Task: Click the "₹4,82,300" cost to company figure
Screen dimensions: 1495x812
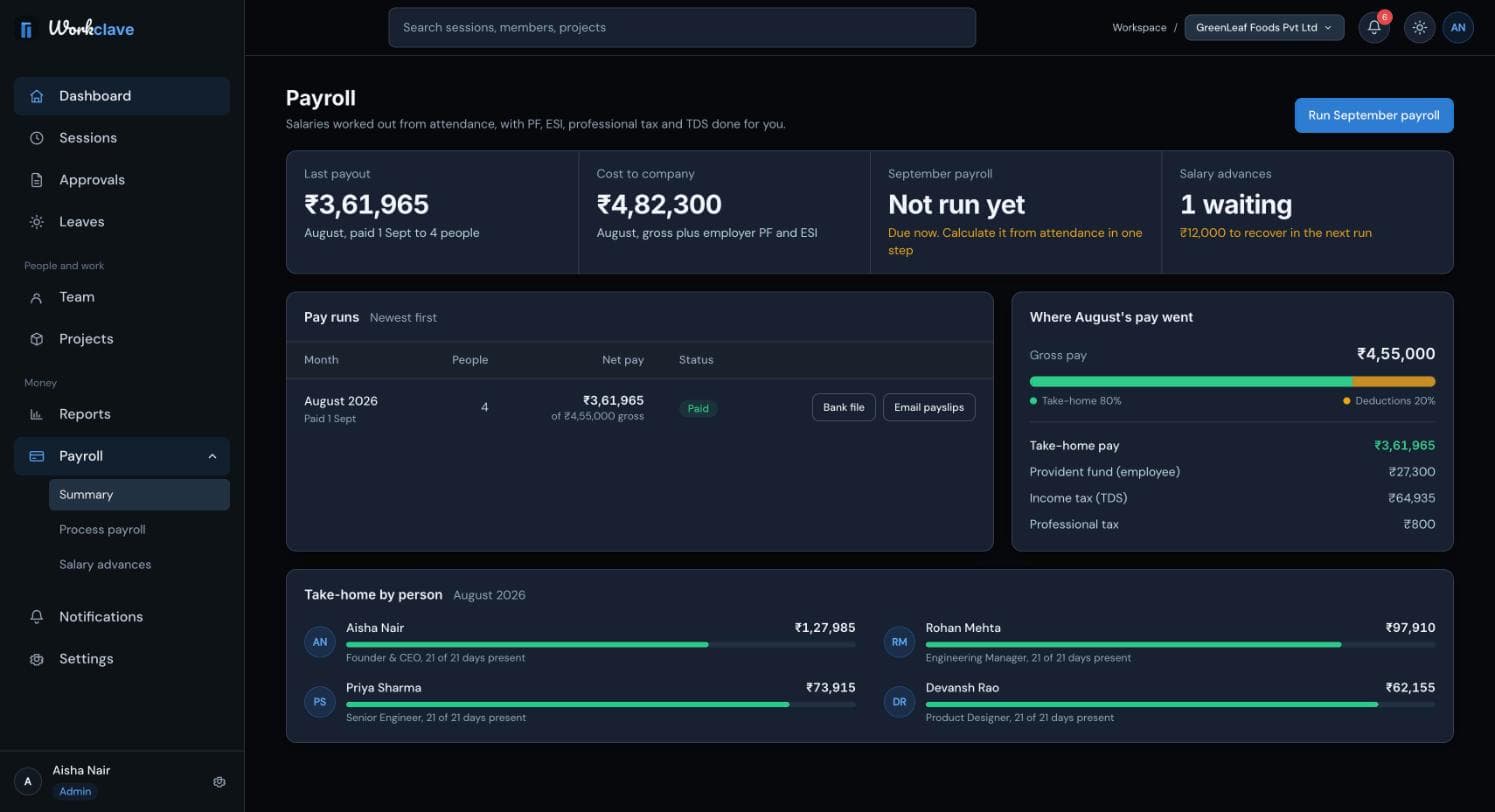Action: click(659, 204)
